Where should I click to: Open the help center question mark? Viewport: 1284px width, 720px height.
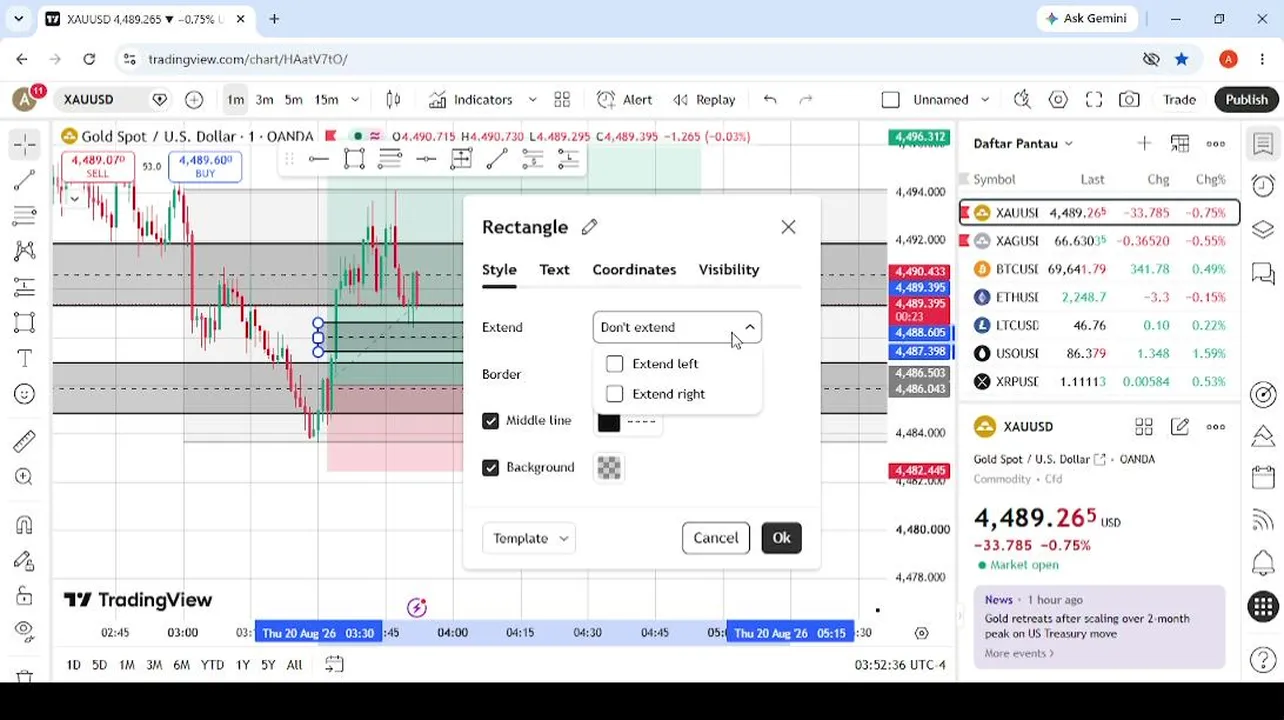click(x=1263, y=660)
